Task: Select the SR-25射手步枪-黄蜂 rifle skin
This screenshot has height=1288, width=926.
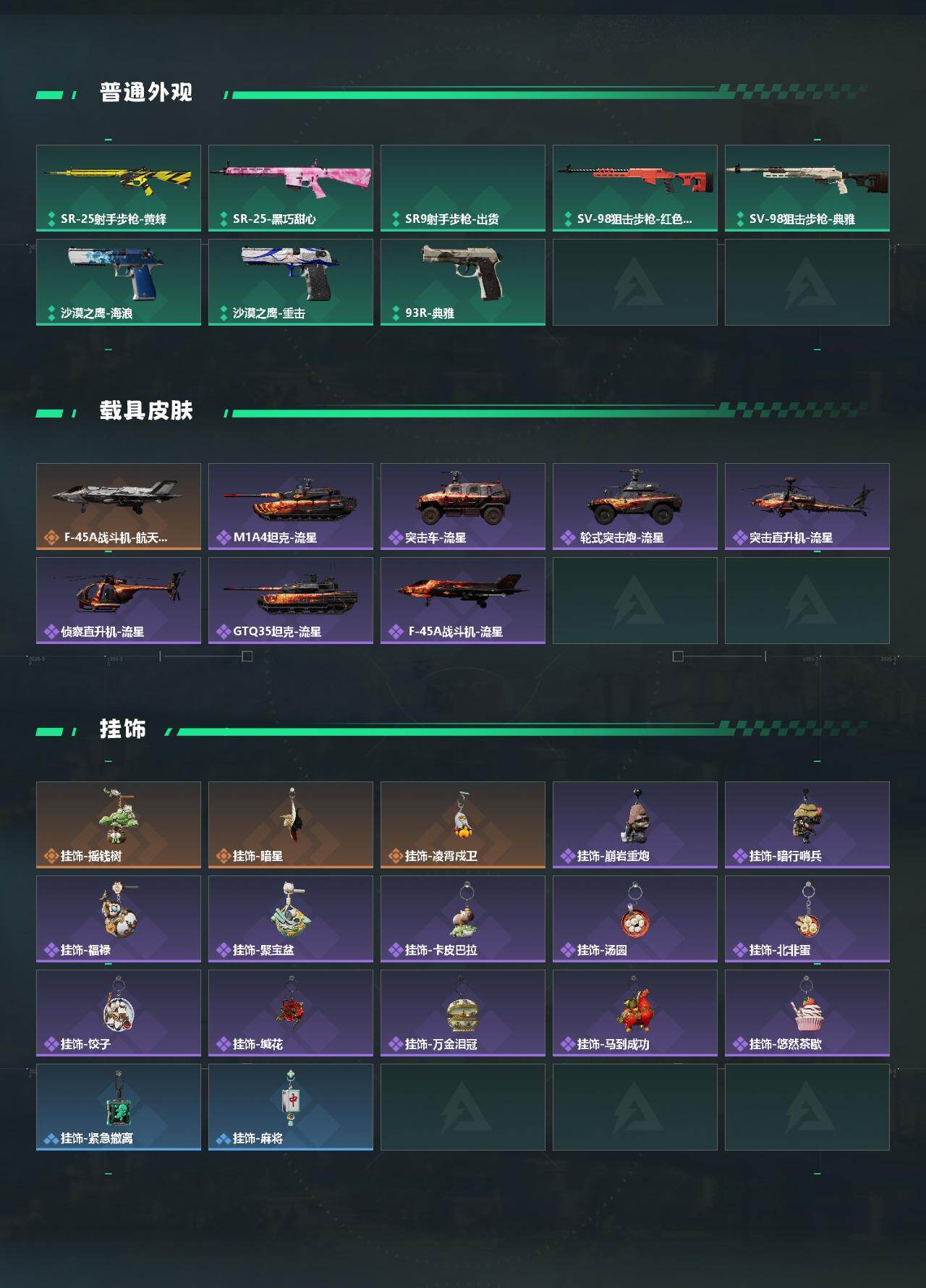Action: (119, 188)
